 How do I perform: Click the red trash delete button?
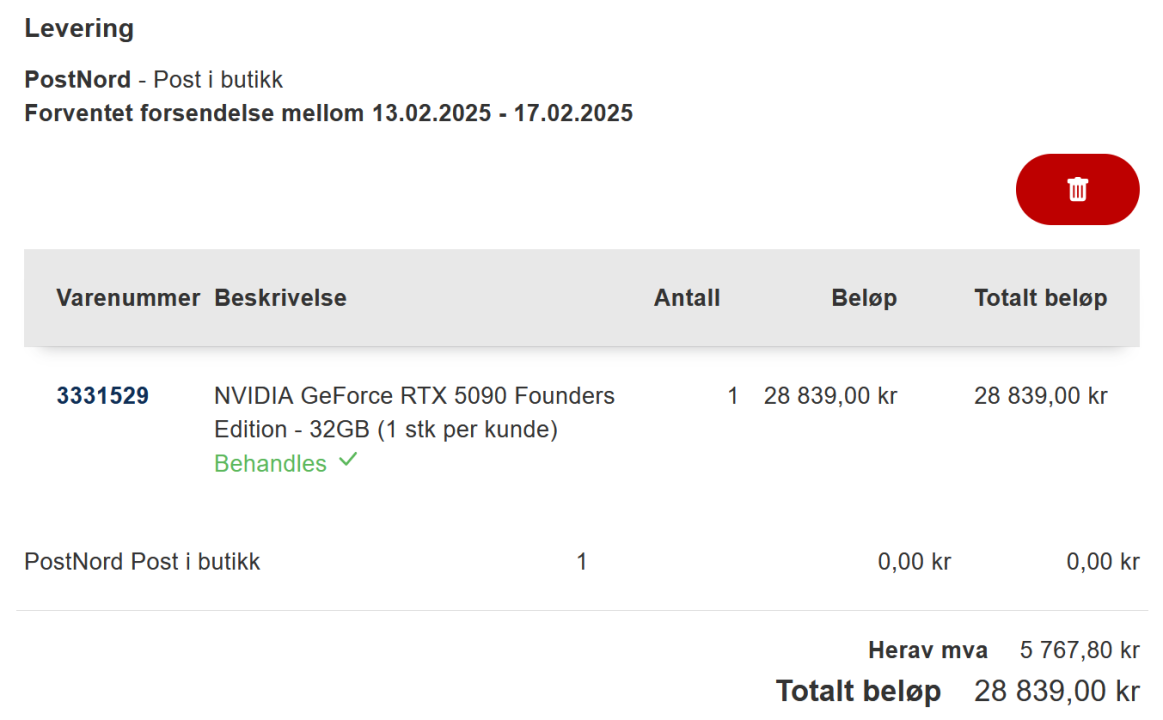point(1077,189)
